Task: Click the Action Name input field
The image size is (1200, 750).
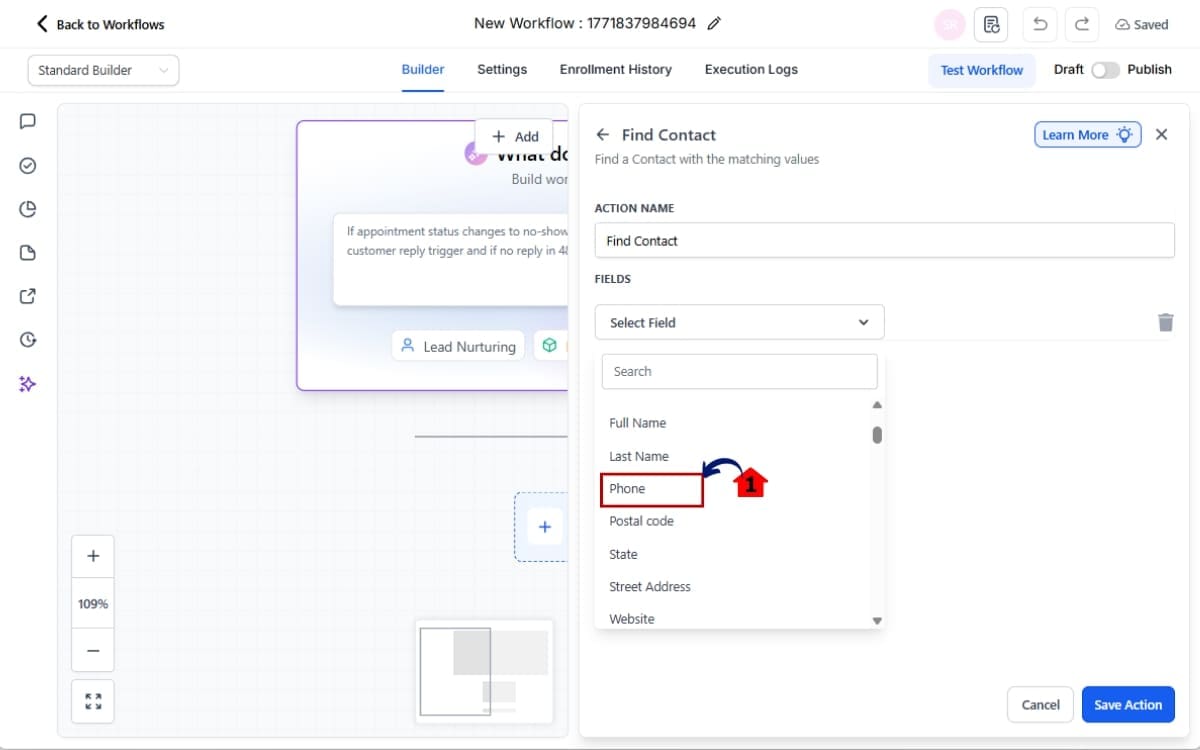Action: tap(884, 241)
